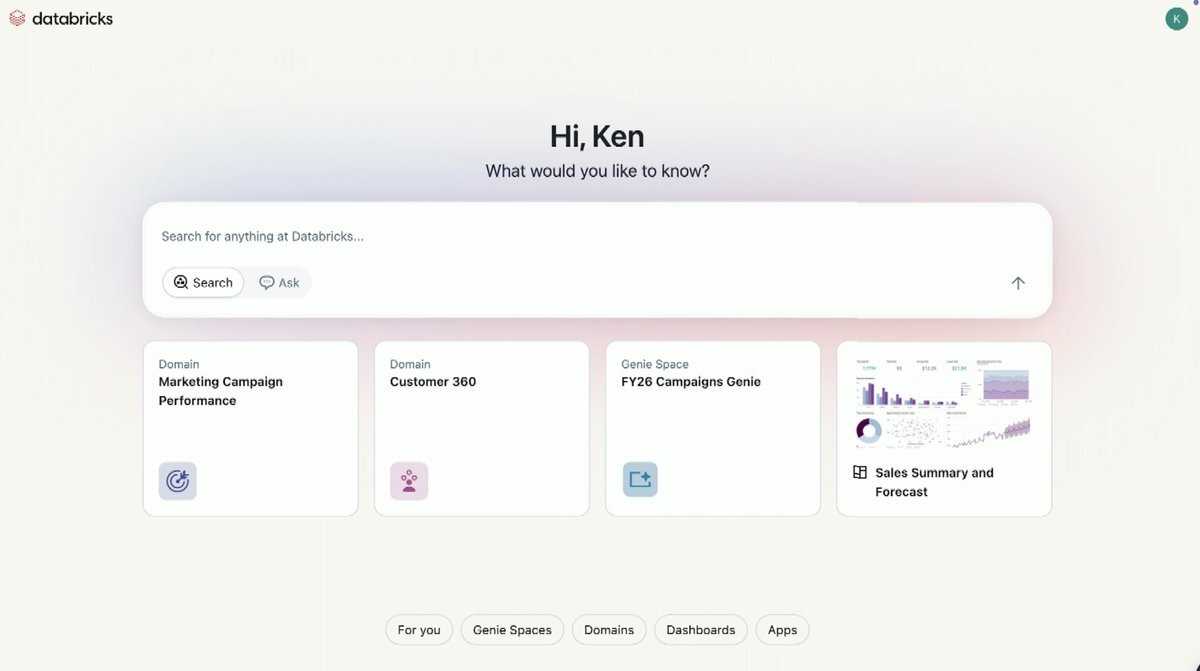Select the Apps filter

782,630
